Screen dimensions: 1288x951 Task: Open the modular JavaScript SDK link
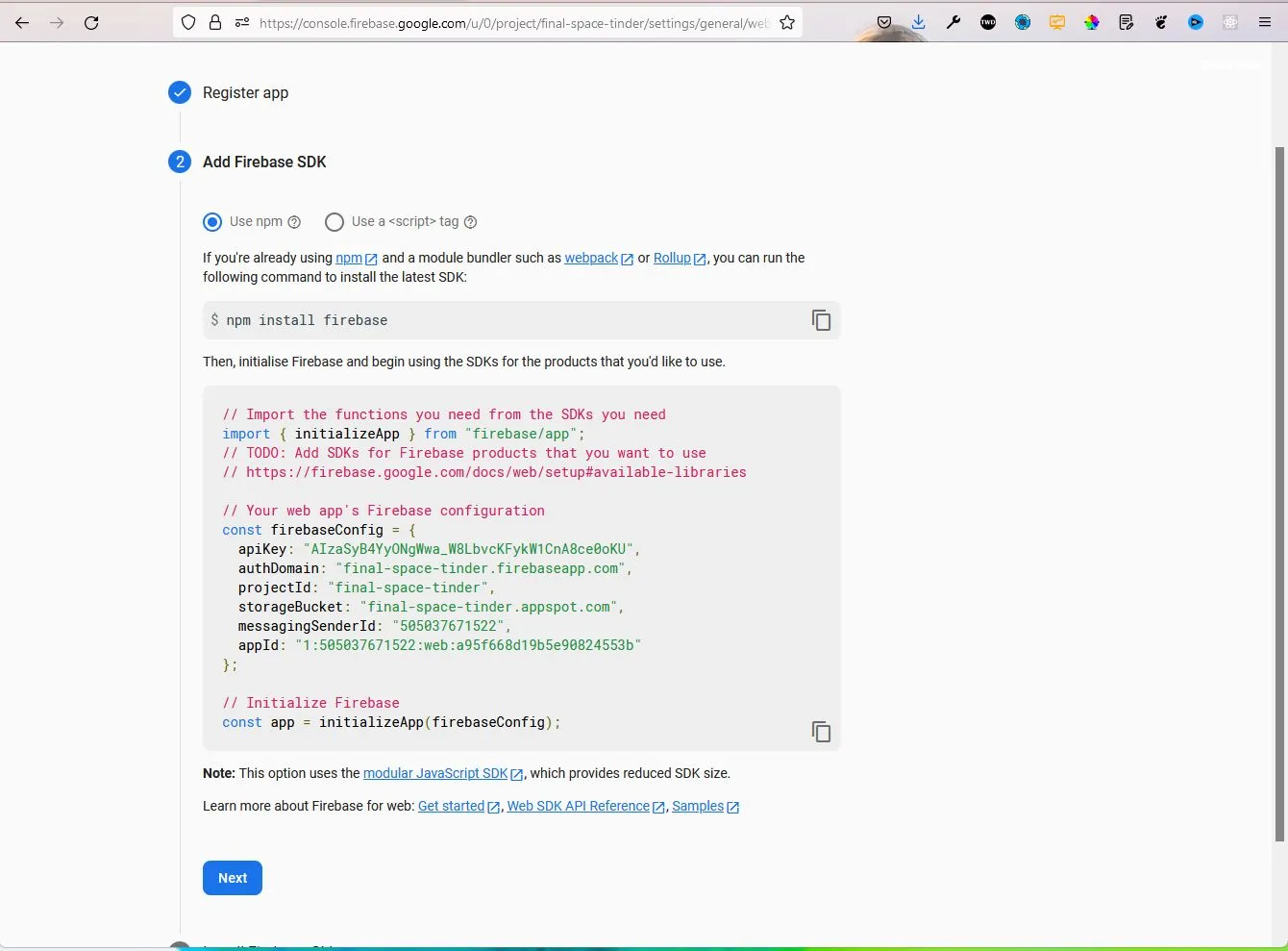[x=443, y=773]
